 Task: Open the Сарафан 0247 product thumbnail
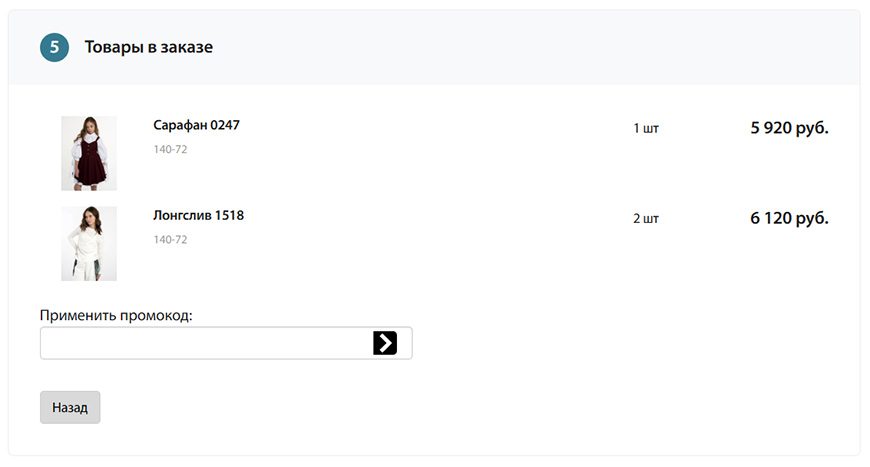pyautogui.click(x=89, y=153)
